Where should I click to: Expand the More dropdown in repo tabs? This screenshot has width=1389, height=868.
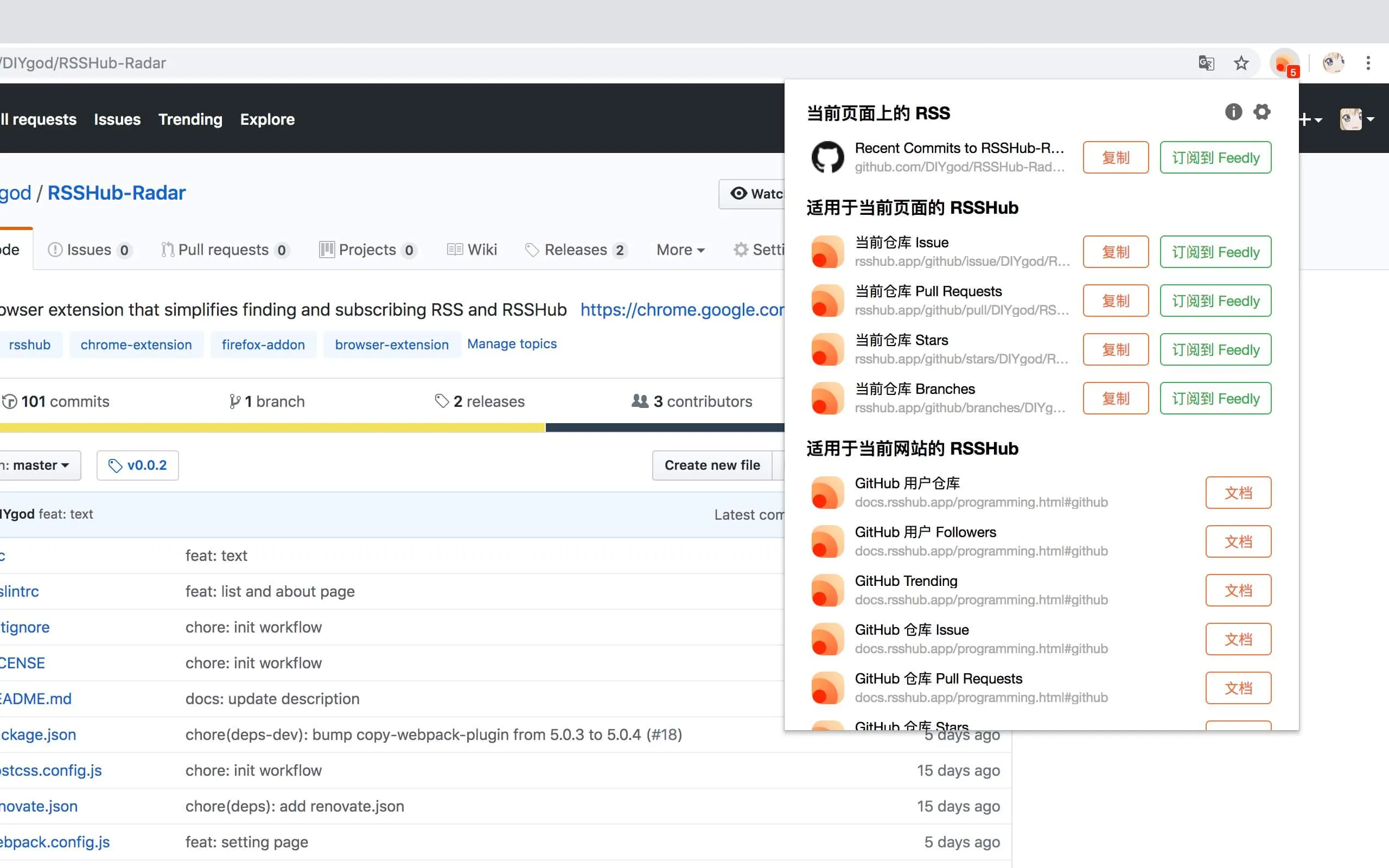[x=680, y=250]
